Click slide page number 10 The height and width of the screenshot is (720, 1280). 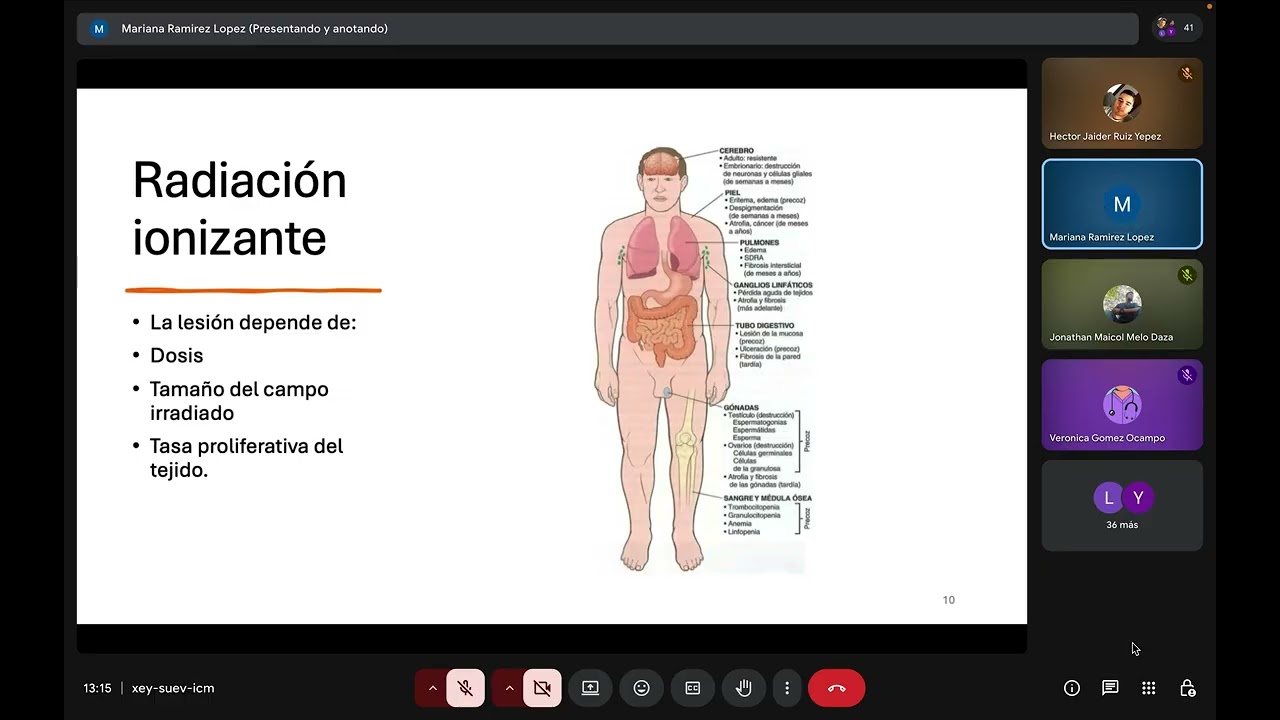click(949, 600)
